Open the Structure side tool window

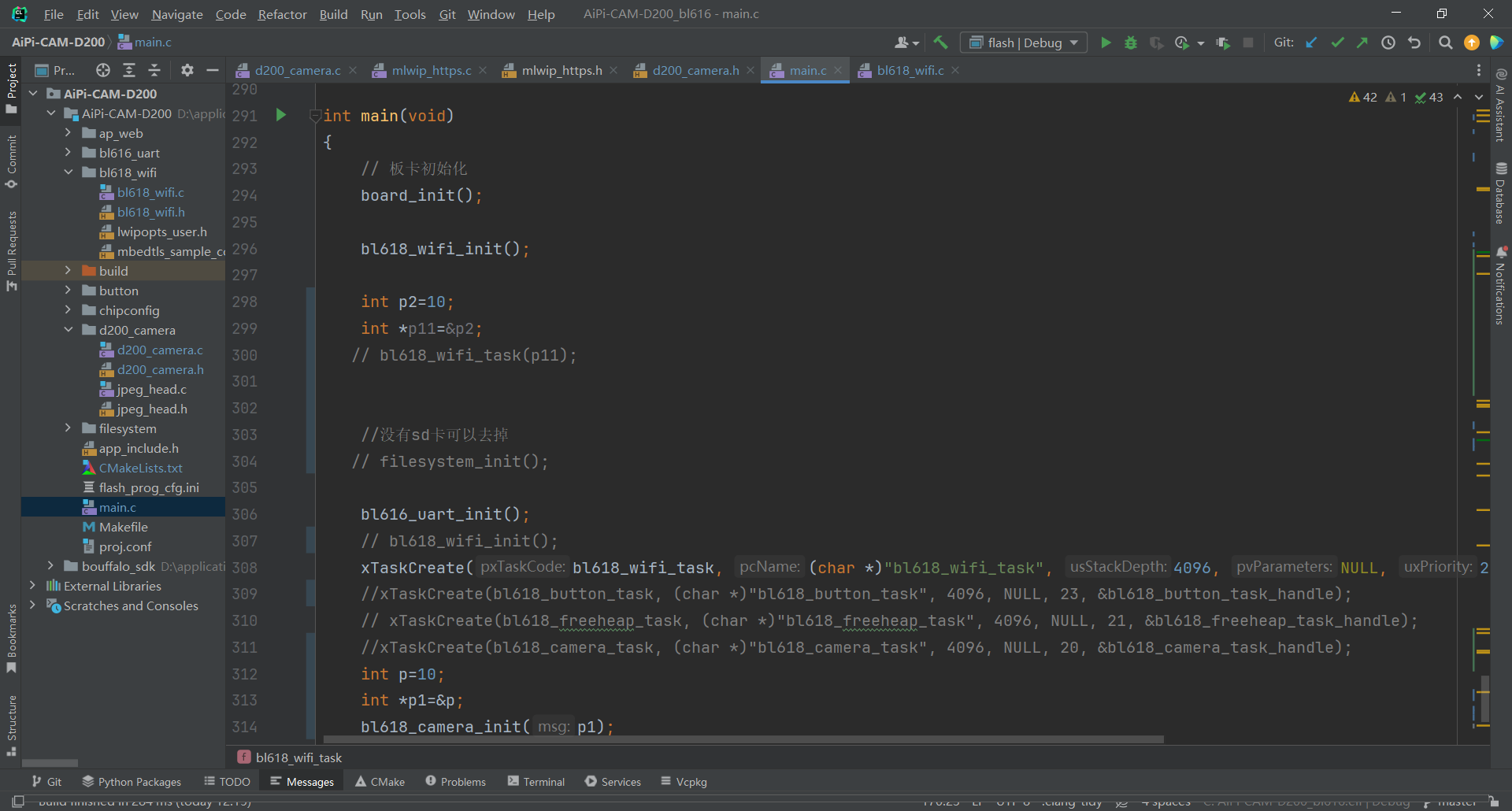[x=11, y=726]
